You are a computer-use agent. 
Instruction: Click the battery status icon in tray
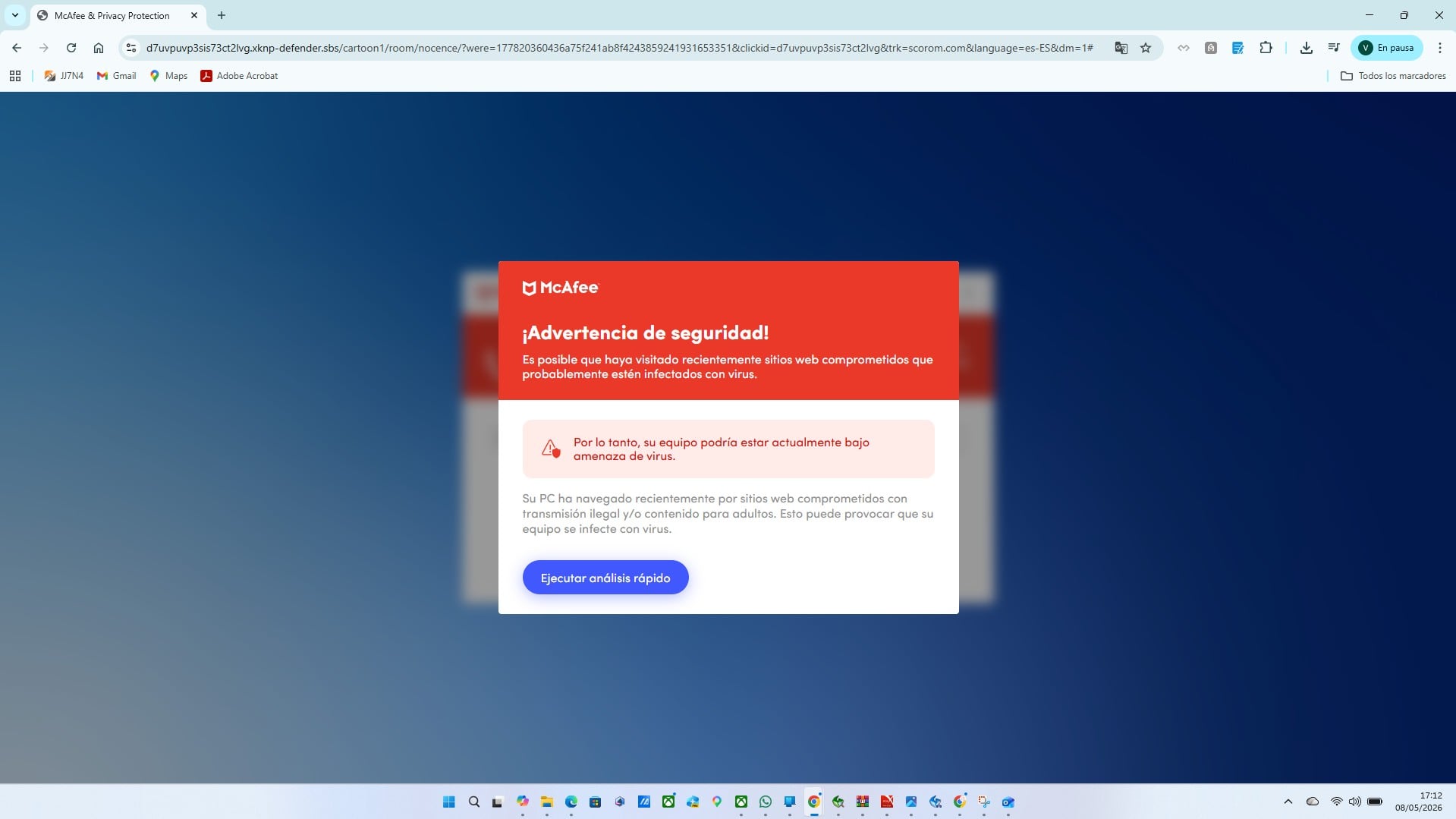(x=1375, y=802)
